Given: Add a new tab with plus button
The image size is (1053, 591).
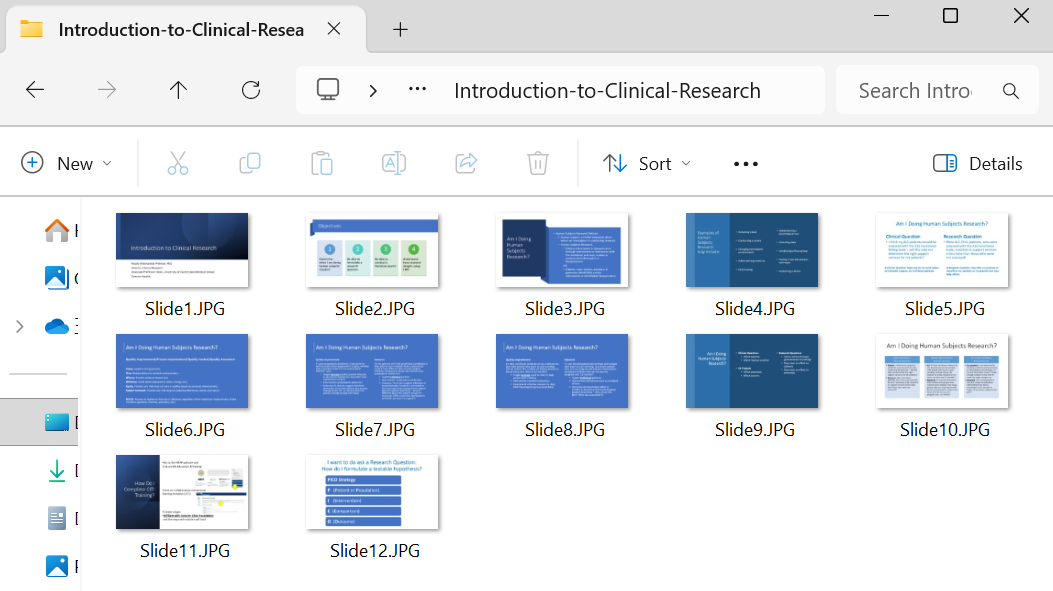Looking at the screenshot, I should [x=400, y=29].
